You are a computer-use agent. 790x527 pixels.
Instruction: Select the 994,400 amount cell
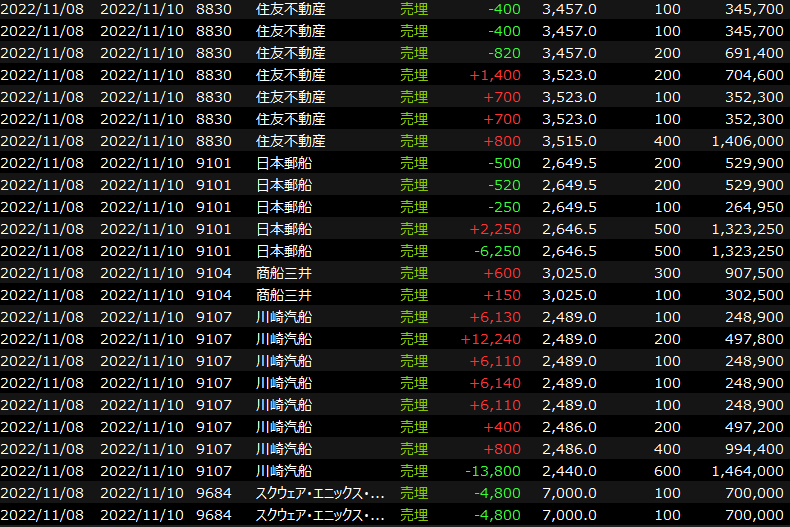(750, 449)
